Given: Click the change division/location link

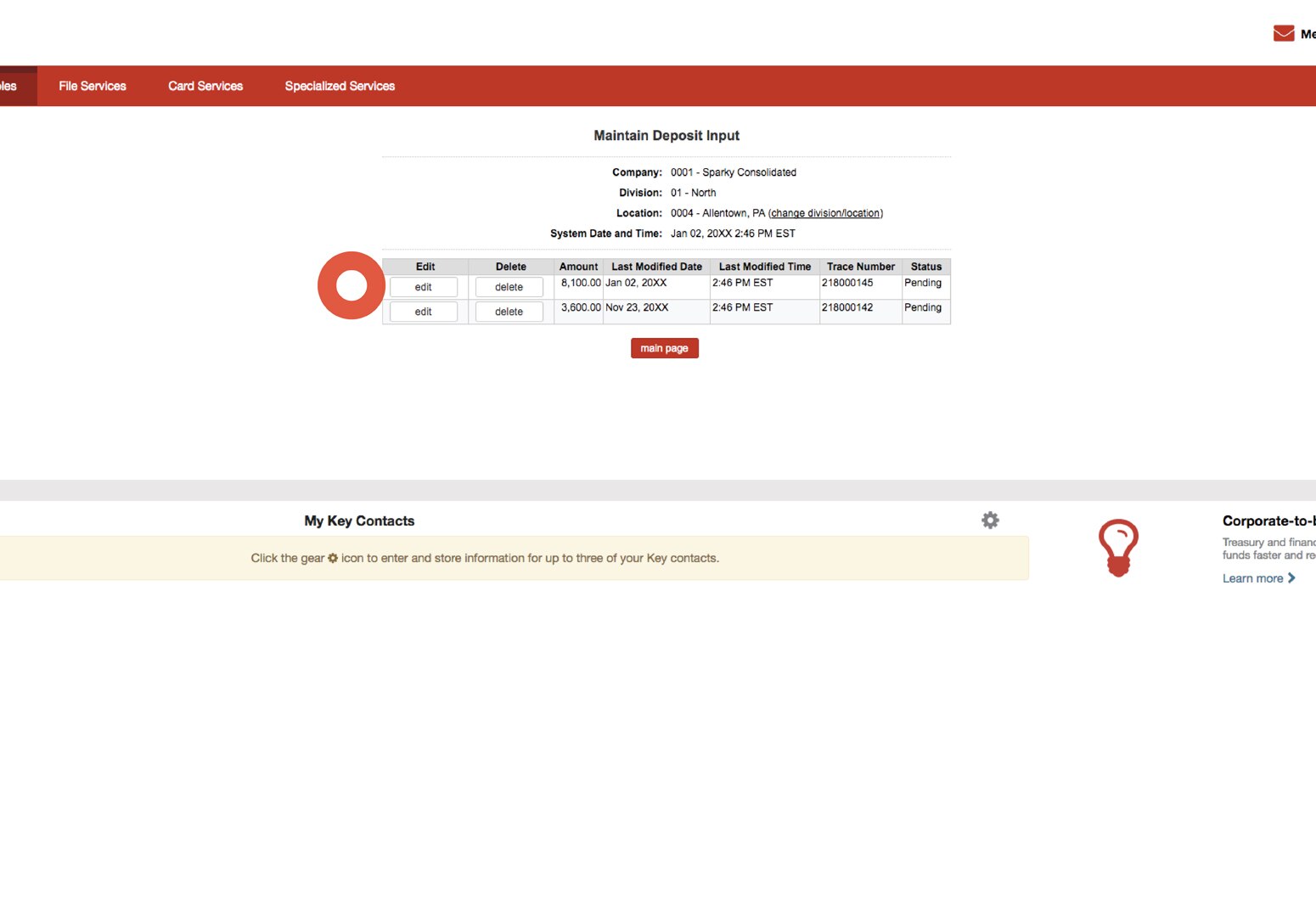Looking at the screenshot, I should pos(826,213).
